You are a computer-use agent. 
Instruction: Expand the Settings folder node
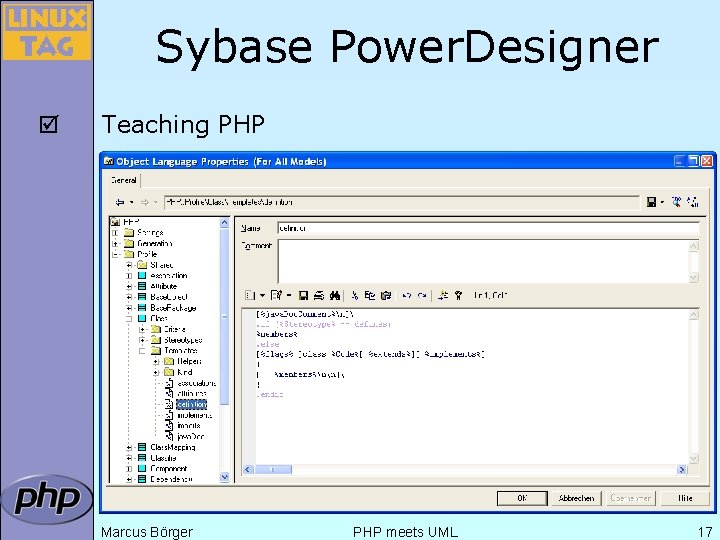tap(115, 233)
